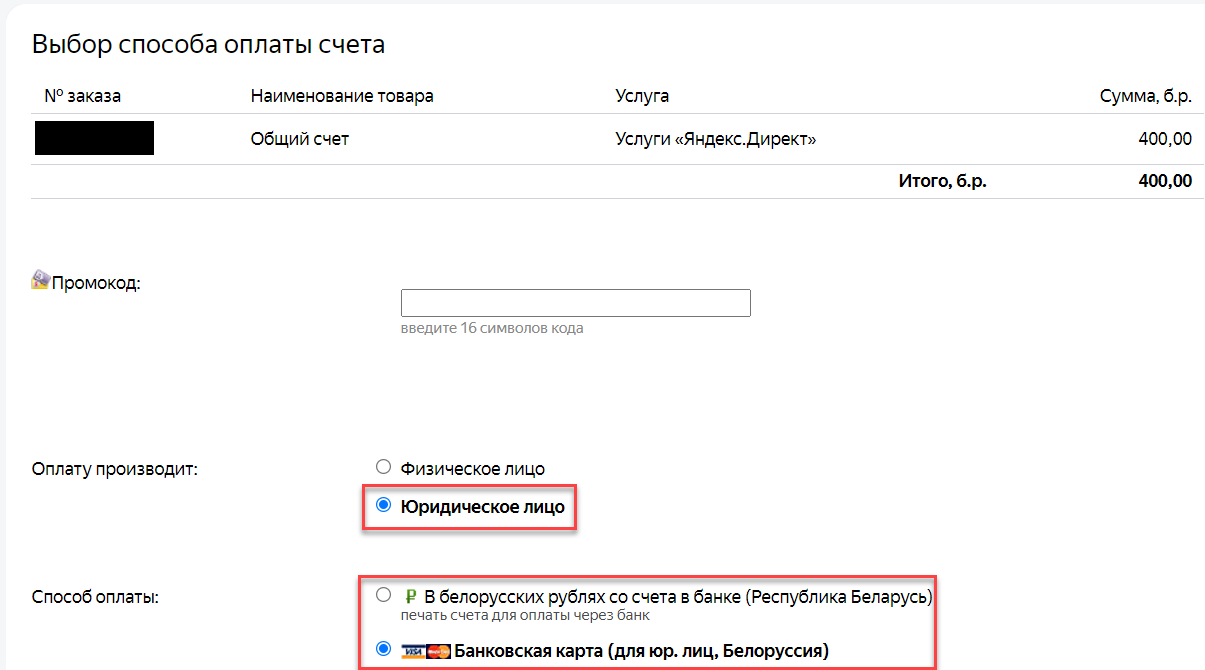Choose Банковская карта payment option
This screenshot has width=1205, height=670.
383,650
